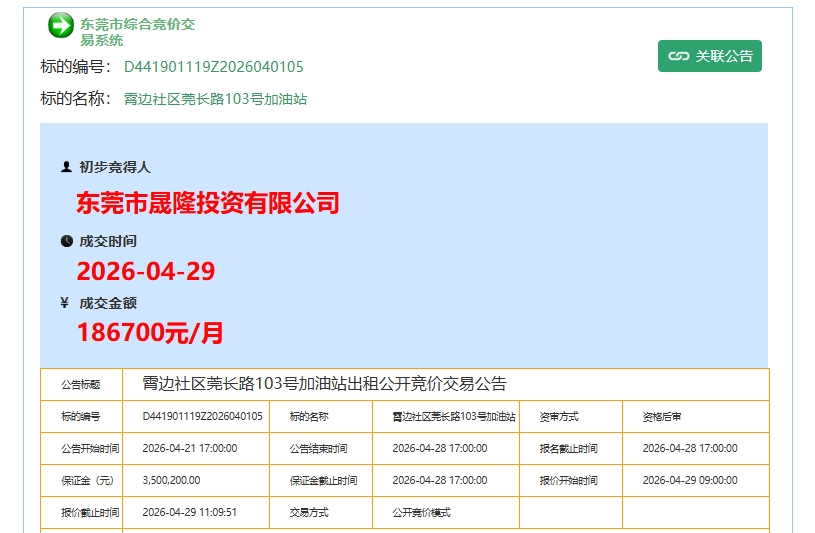Viewport: 815px width, 533px height.
Task: Click the transaction date 2026-04-29 in red
Action: (x=146, y=271)
